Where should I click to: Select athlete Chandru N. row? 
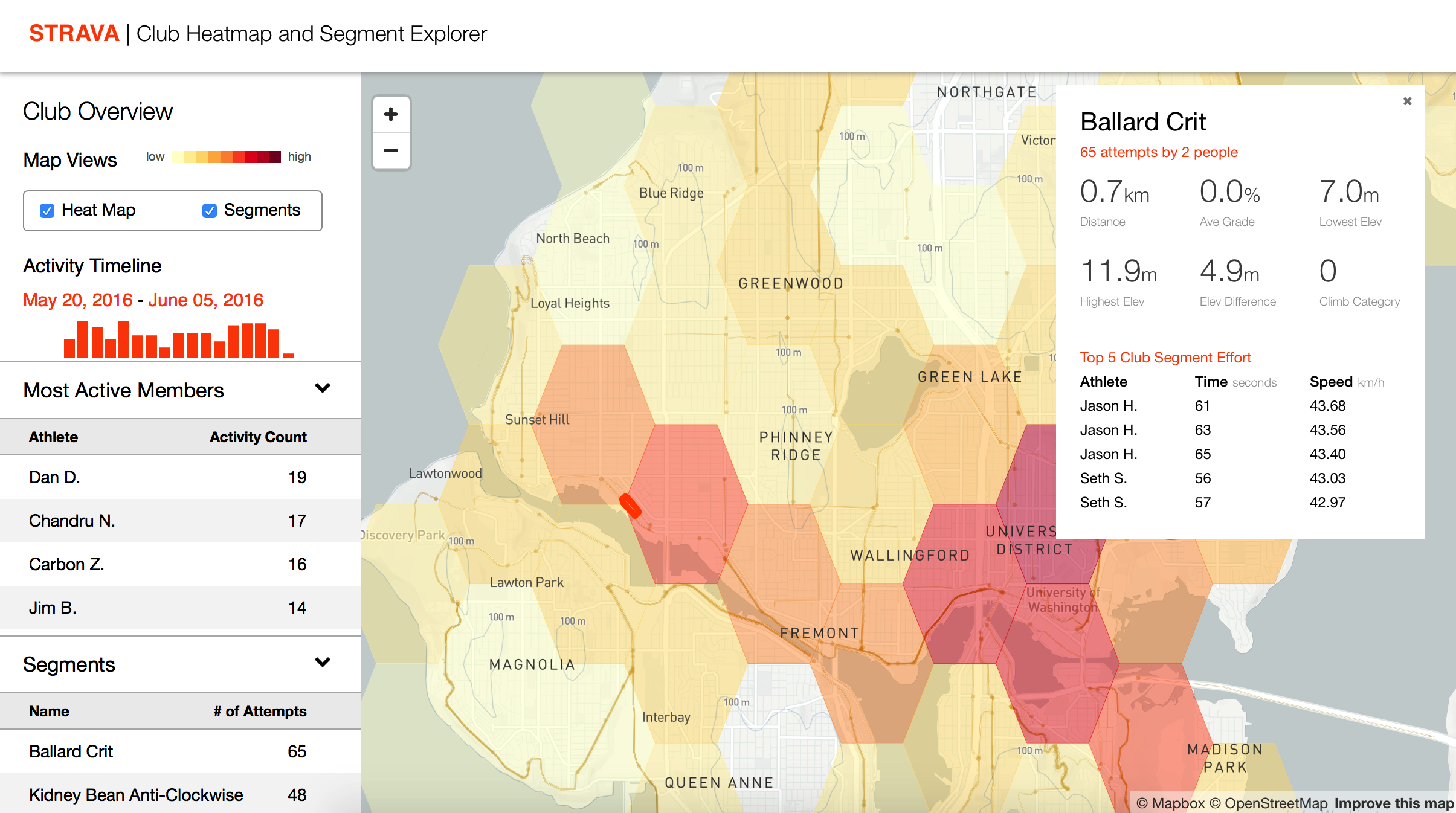pos(181,521)
